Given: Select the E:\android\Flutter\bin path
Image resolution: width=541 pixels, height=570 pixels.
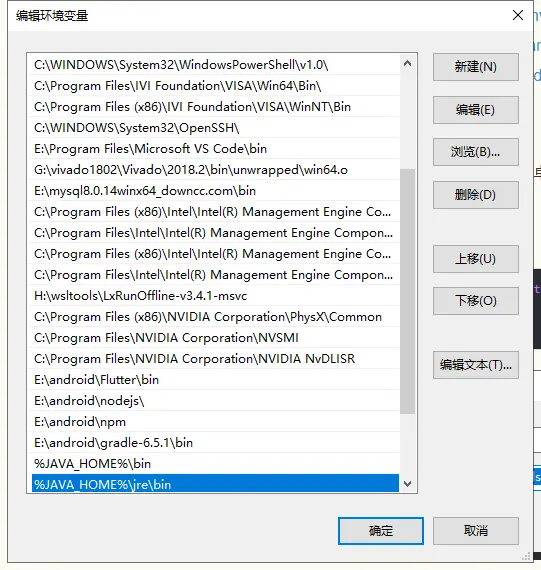Looking at the screenshot, I should click(214, 380).
